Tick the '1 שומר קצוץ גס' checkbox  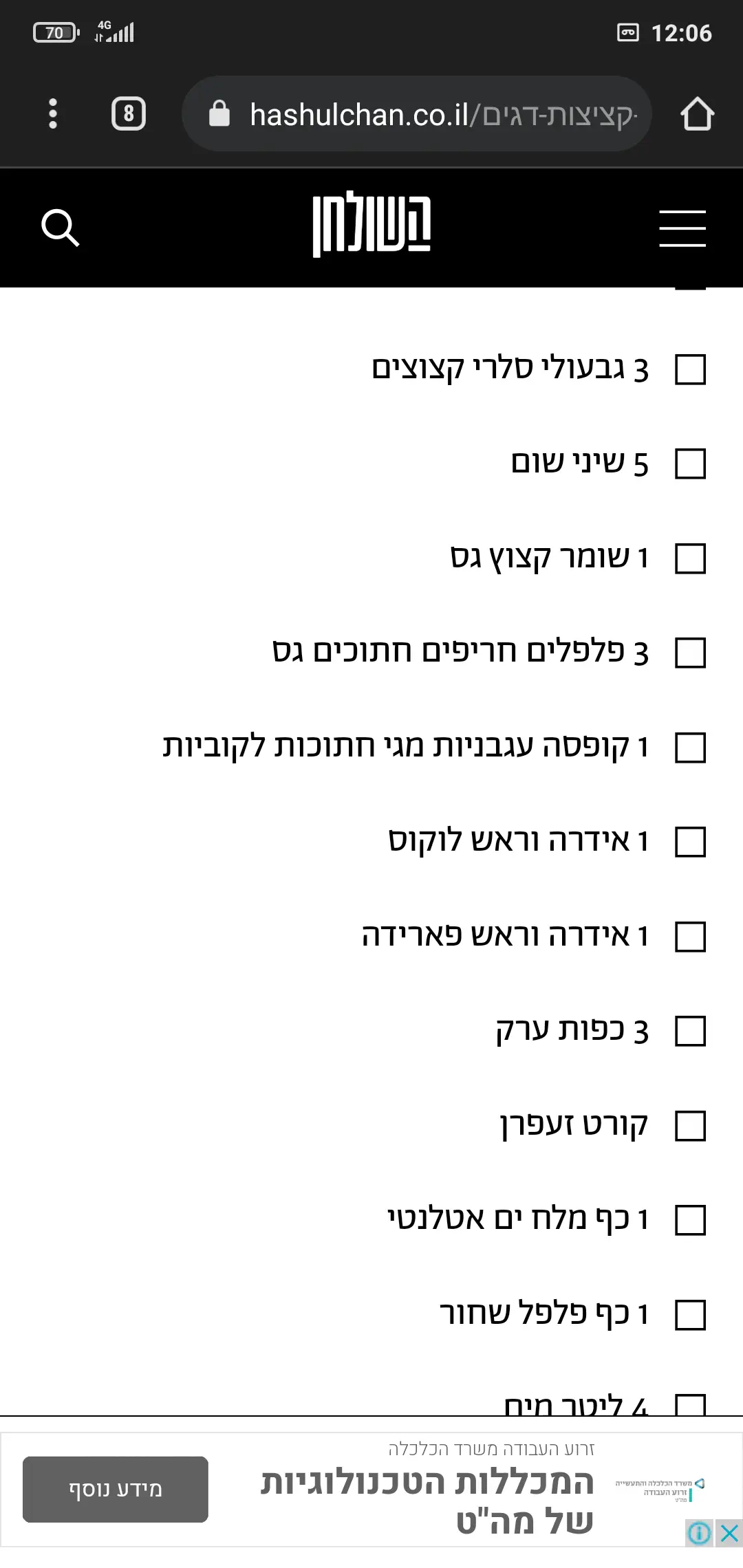[x=690, y=558]
